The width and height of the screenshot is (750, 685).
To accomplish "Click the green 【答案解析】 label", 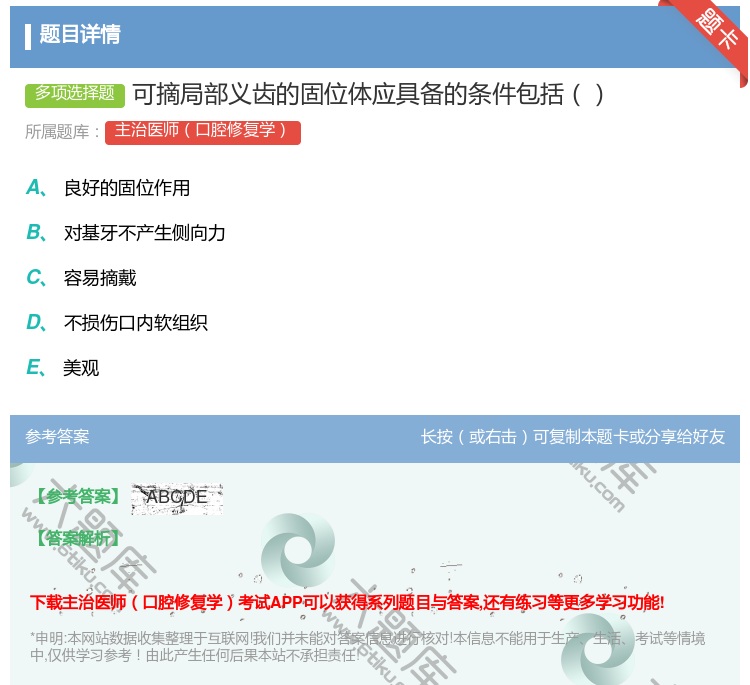I will 78,539.
